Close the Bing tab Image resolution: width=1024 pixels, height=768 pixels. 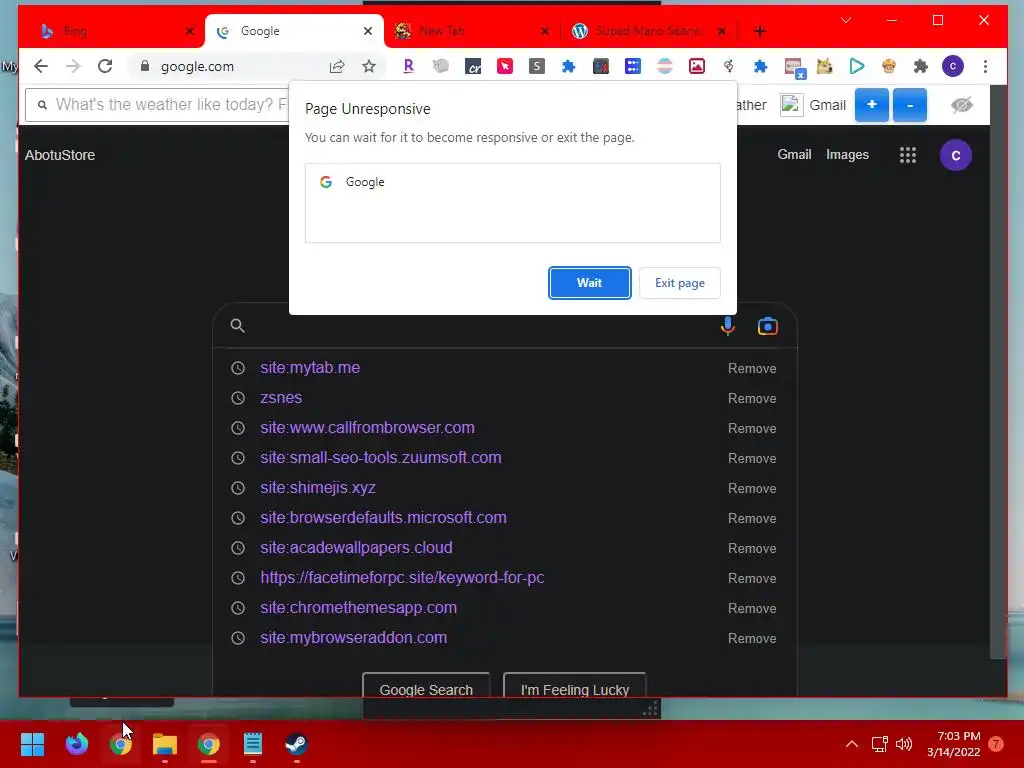189,31
